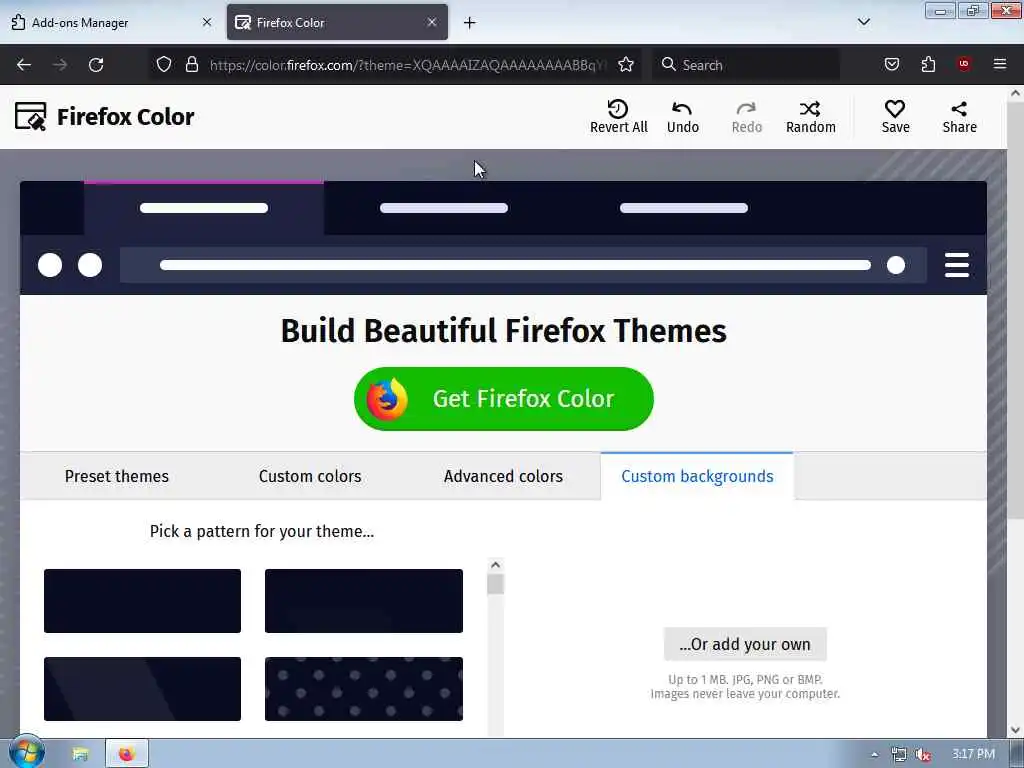
Task: Click the page scrollbar down arrow
Action: click(x=1015, y=730)
